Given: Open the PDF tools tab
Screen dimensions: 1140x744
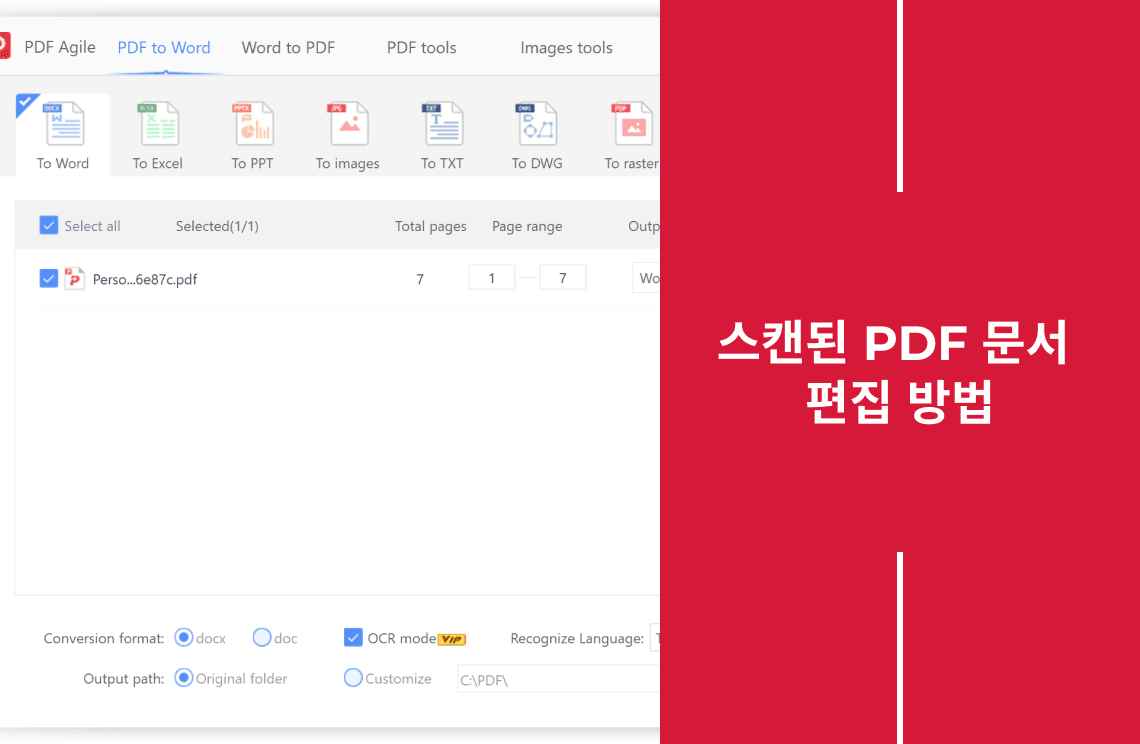Looking at the screenshot, I should (422, 47).
